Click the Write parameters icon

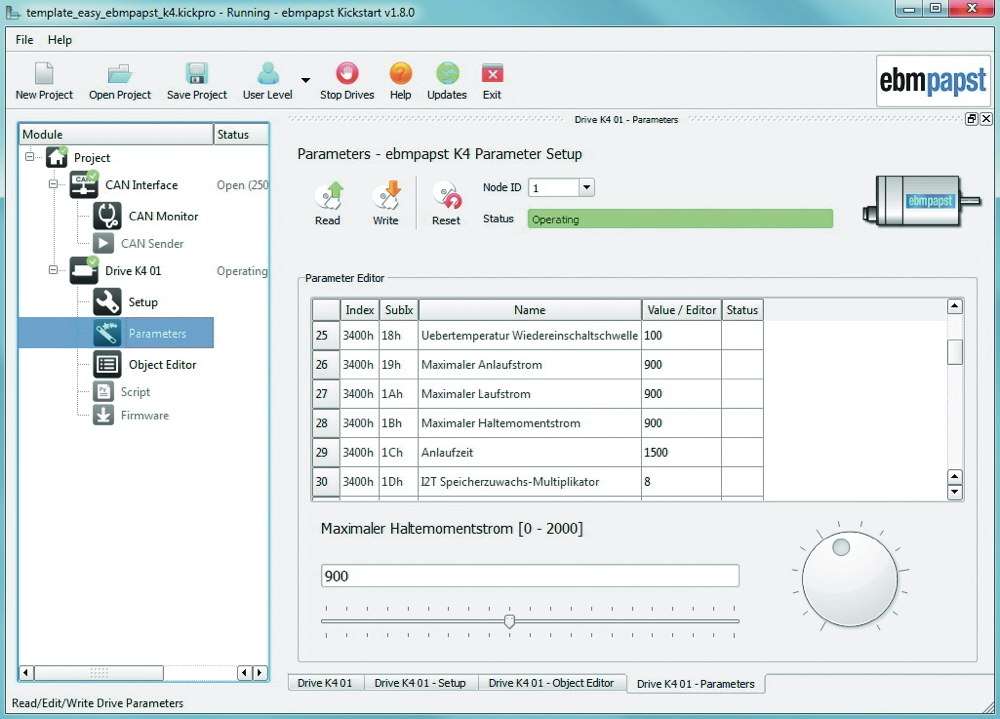point(386,195)
